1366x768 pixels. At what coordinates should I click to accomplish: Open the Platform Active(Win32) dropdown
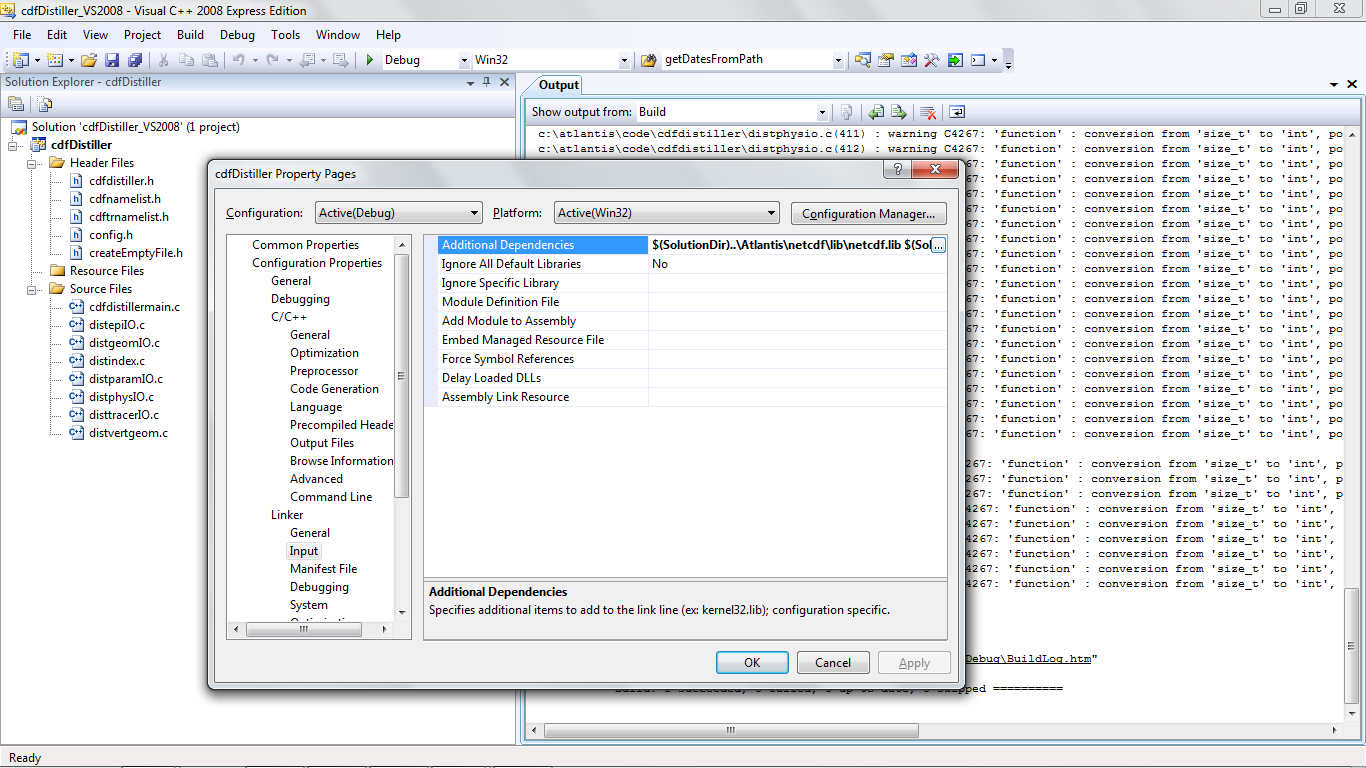coord(667,213)
